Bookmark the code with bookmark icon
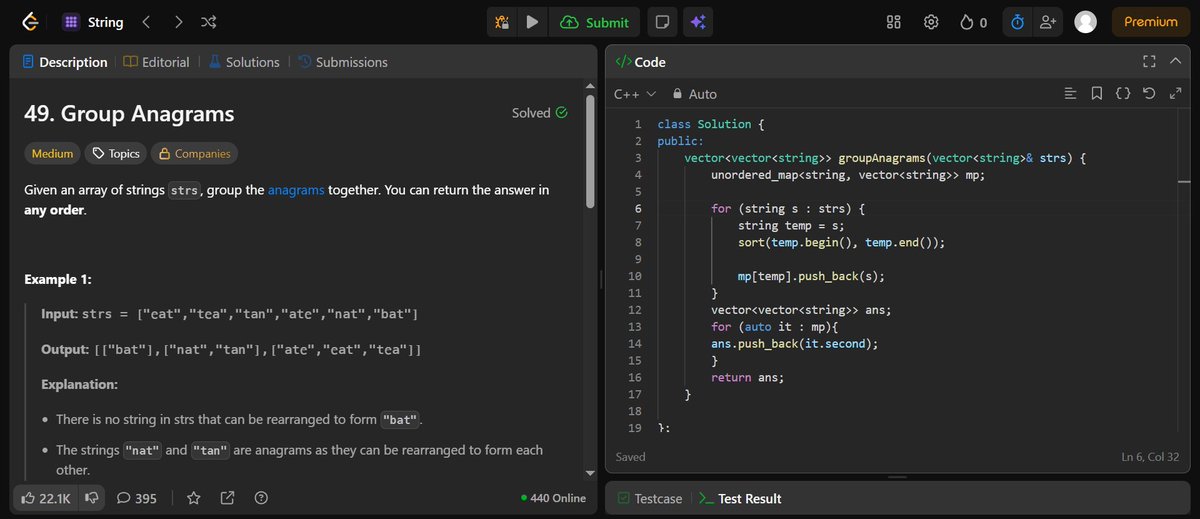Image resolution: width=1200 pixels, height=519 pixels. (1096, 94)
